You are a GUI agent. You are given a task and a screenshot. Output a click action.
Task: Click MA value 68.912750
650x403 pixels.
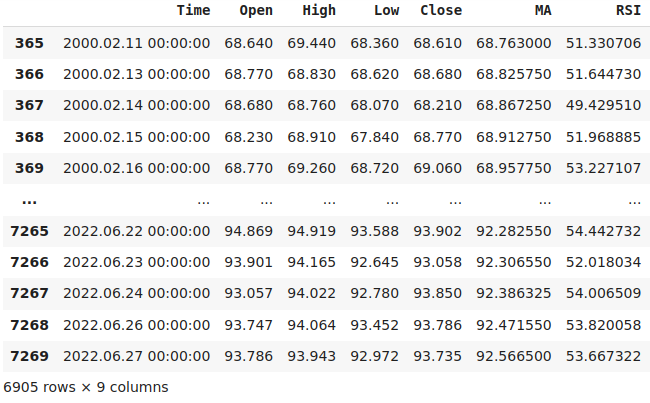(x=514, y=137)
